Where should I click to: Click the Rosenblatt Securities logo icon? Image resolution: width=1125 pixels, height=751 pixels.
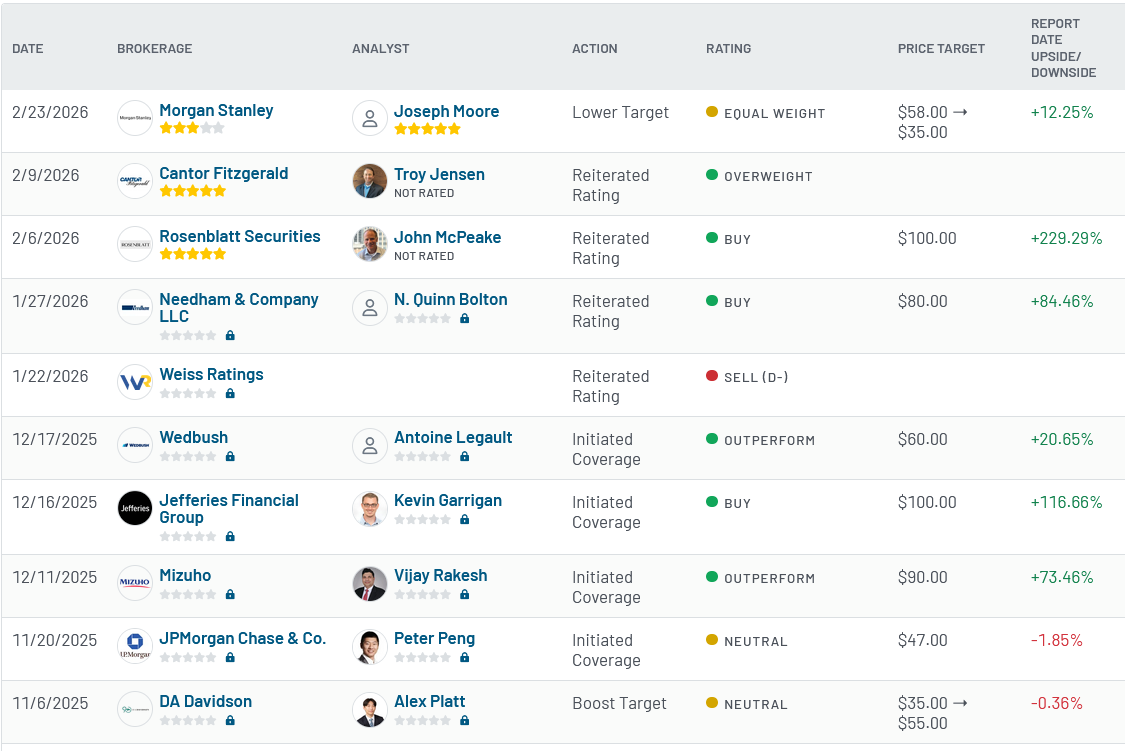pyautogui.click(x=135, y=244)
